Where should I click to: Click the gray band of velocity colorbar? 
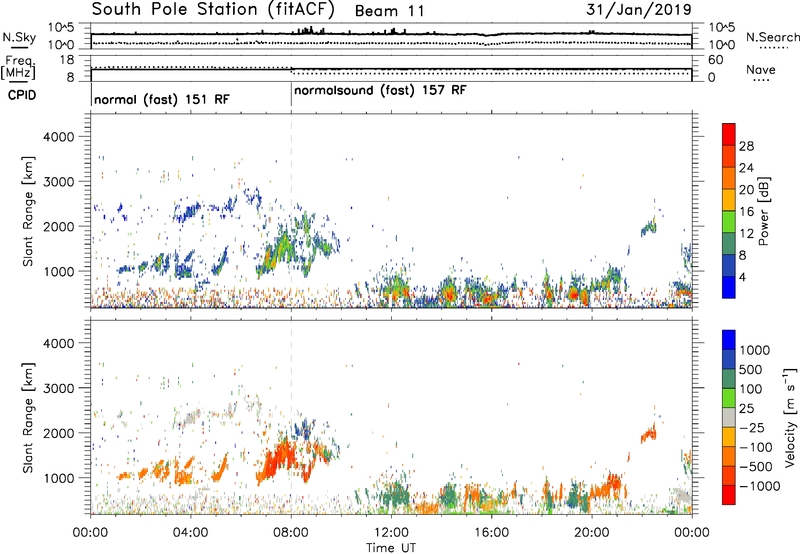[x=729, y=417]
